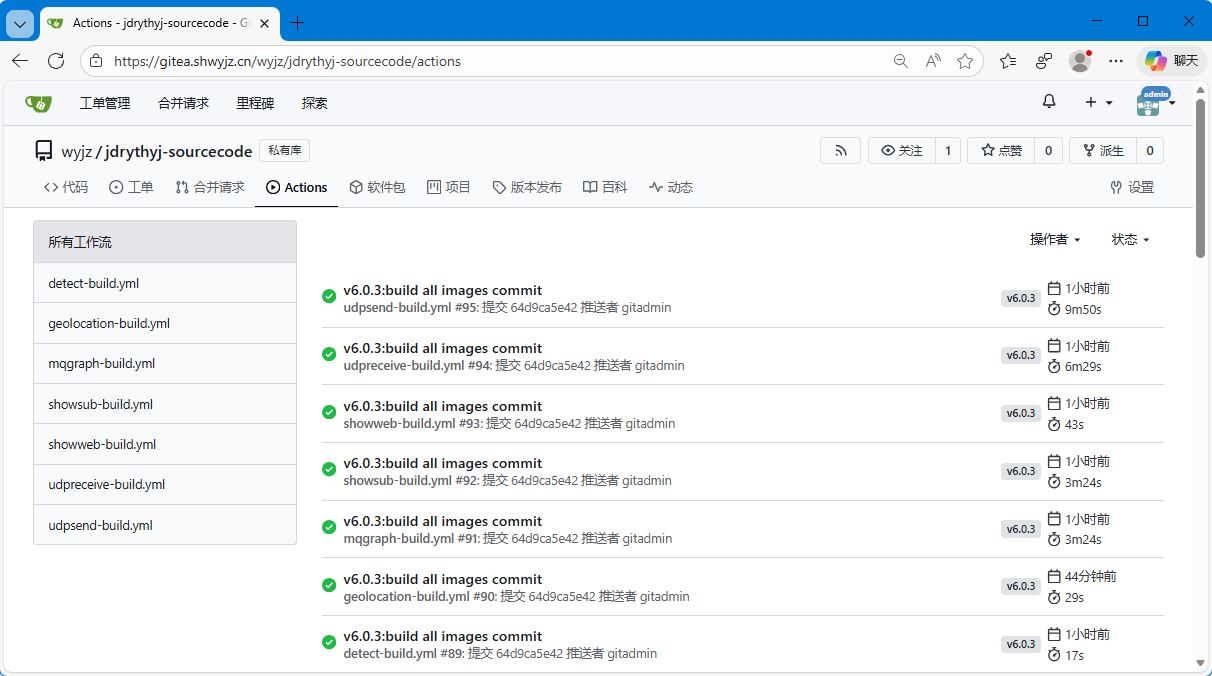Expand the 操作者 filter dropdown
Viewport: 1212px width, 676px height.
[x=1055, y=239]
